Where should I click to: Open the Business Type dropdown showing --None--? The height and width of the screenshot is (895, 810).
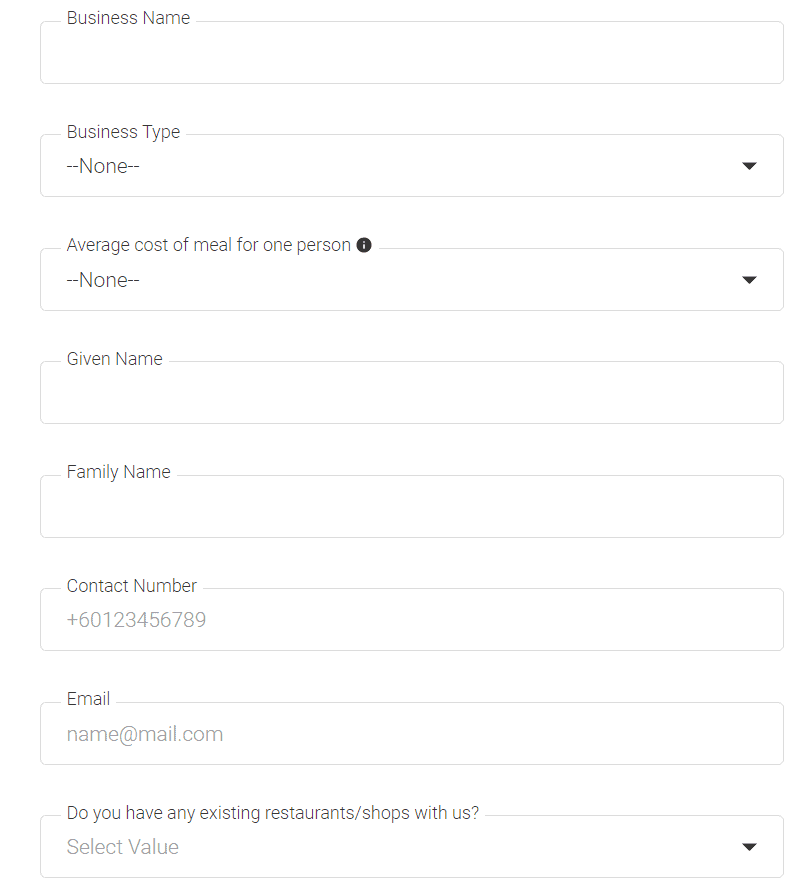(412, 166)
